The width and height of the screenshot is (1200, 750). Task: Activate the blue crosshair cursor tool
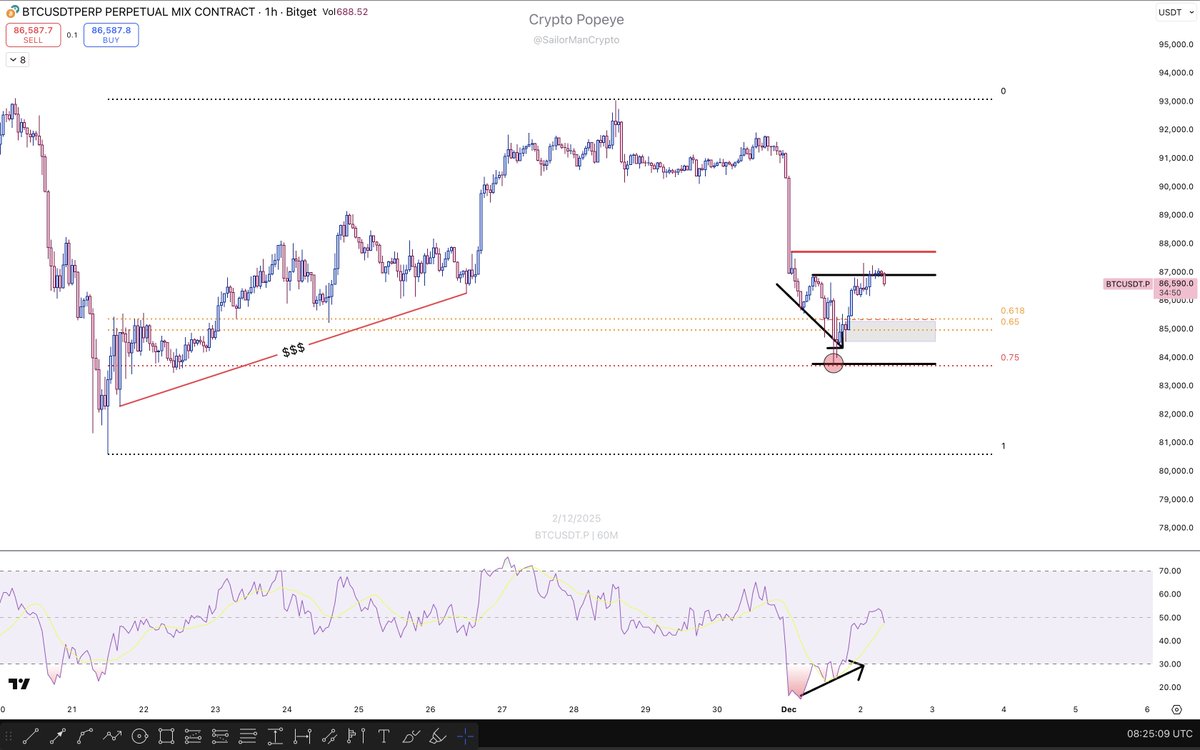point(465,737)
